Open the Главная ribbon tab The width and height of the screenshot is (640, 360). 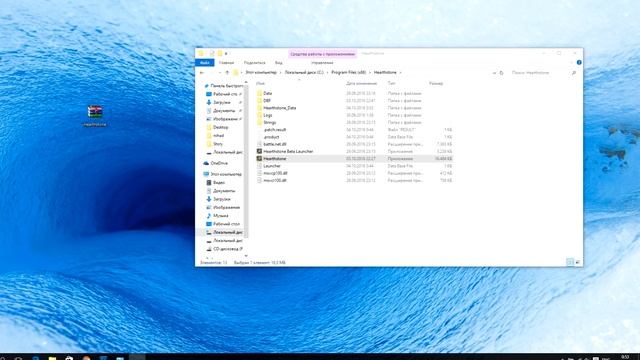(227, 63)
